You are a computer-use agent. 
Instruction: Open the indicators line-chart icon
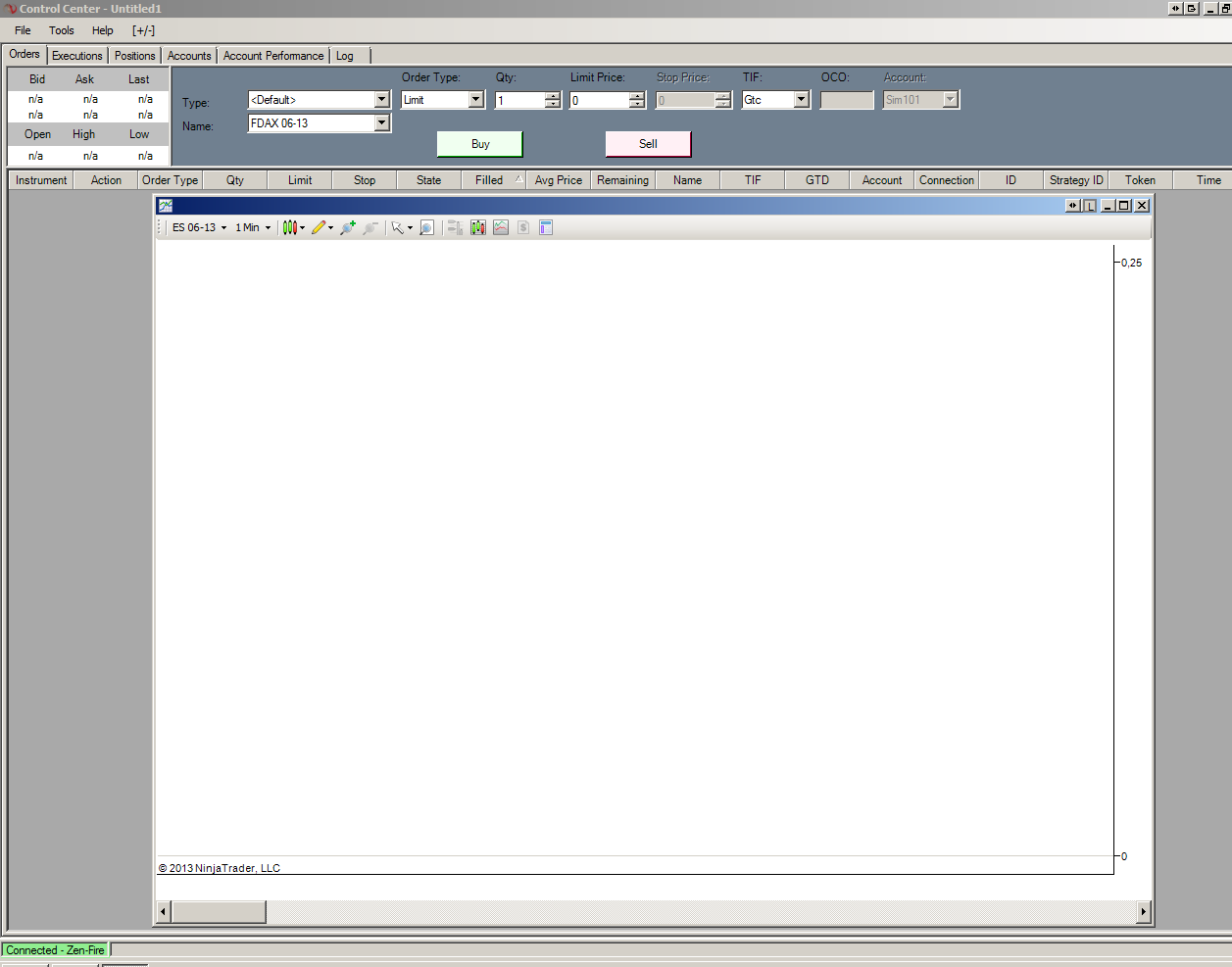coord(501,227)
